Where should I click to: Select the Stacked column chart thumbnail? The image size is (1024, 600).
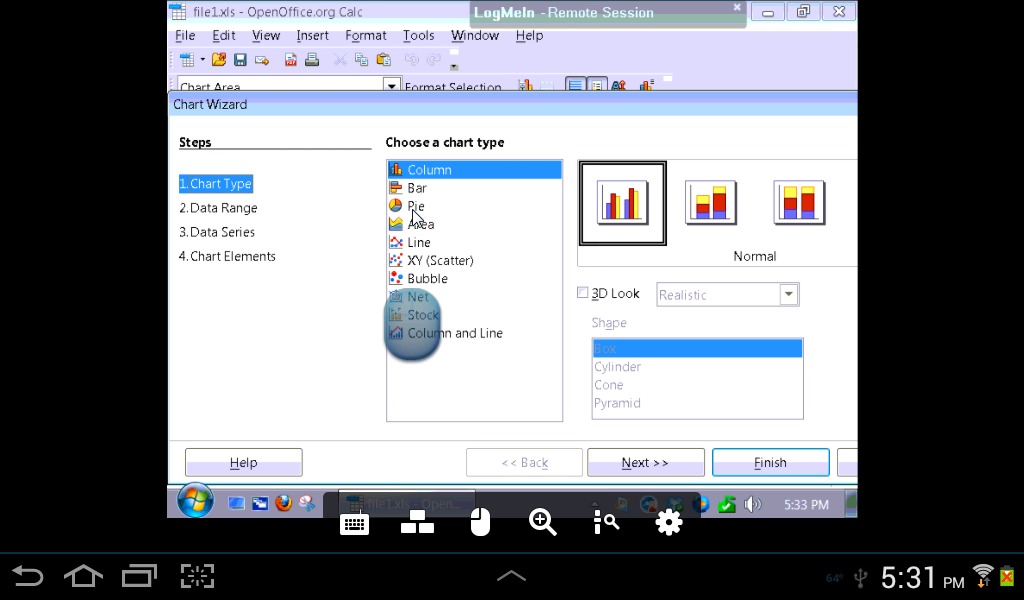[x=711, y=203]
